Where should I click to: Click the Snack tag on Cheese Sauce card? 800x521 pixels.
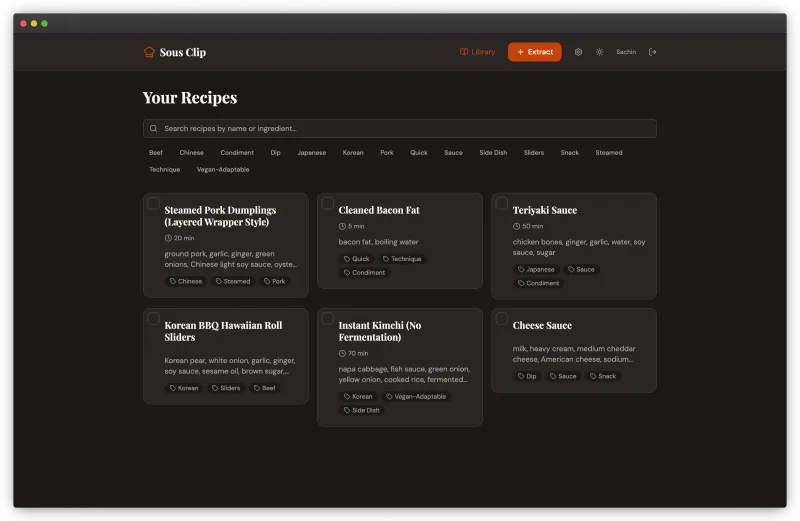(603, 376)
